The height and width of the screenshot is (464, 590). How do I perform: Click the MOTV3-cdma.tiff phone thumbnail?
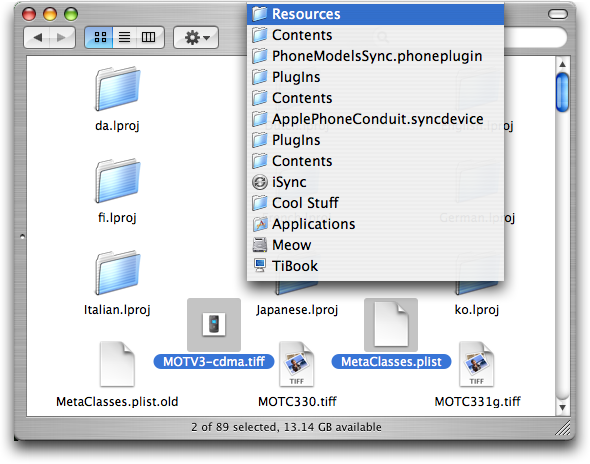[x=214, y=325]
